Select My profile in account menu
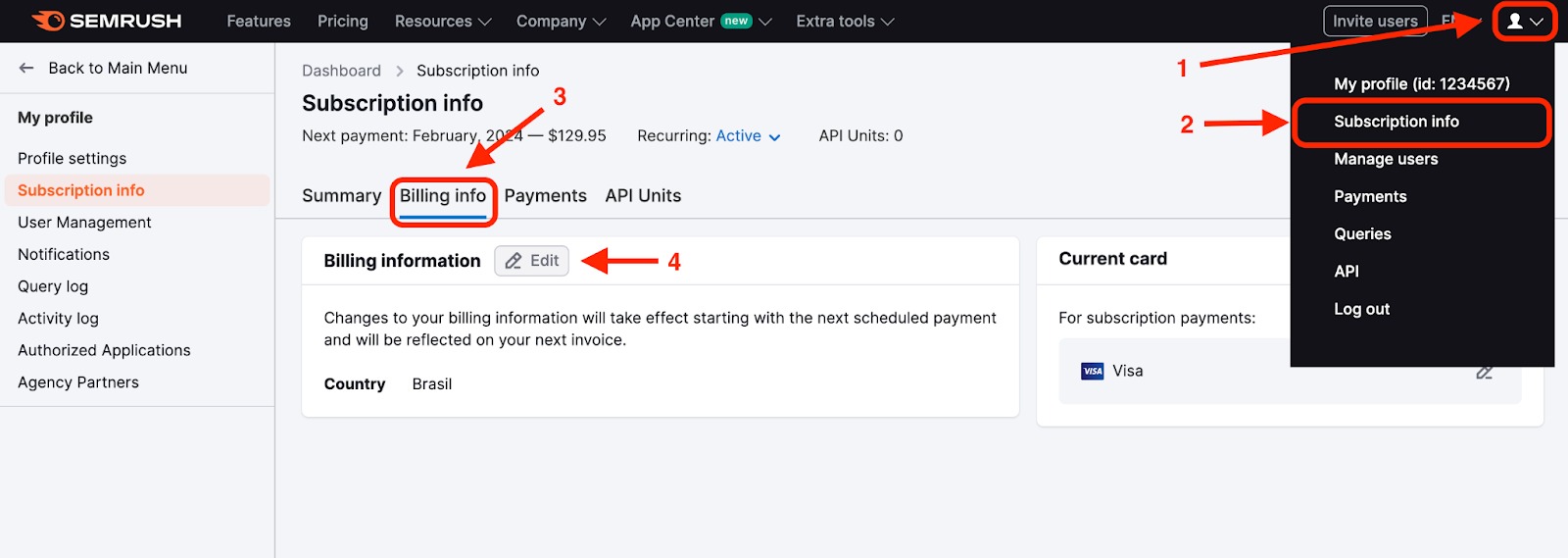Image resolution: width=1568 pixels, height=558 pixels. [1421, 84]
